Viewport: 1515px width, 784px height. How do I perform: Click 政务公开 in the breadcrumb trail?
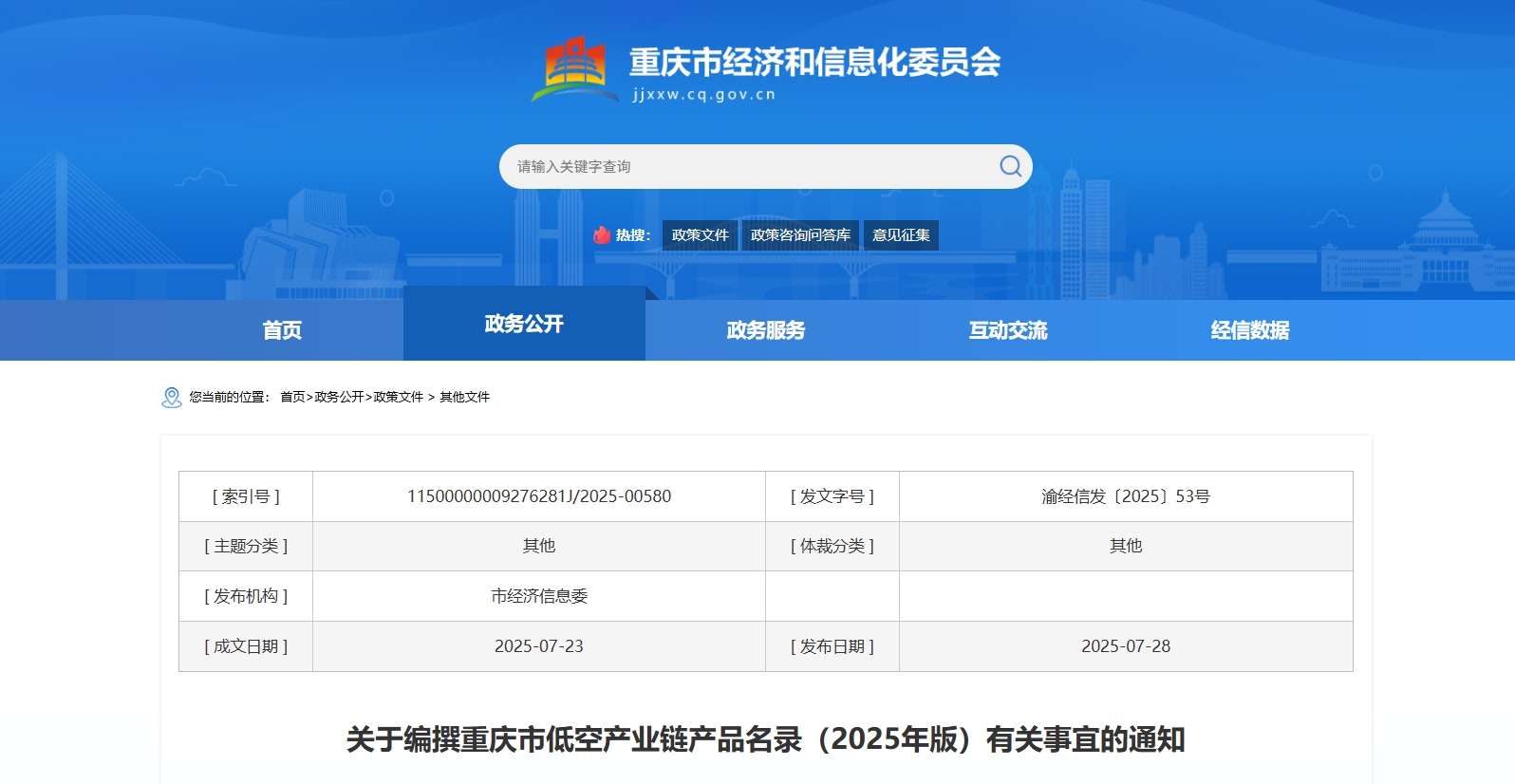339,398
